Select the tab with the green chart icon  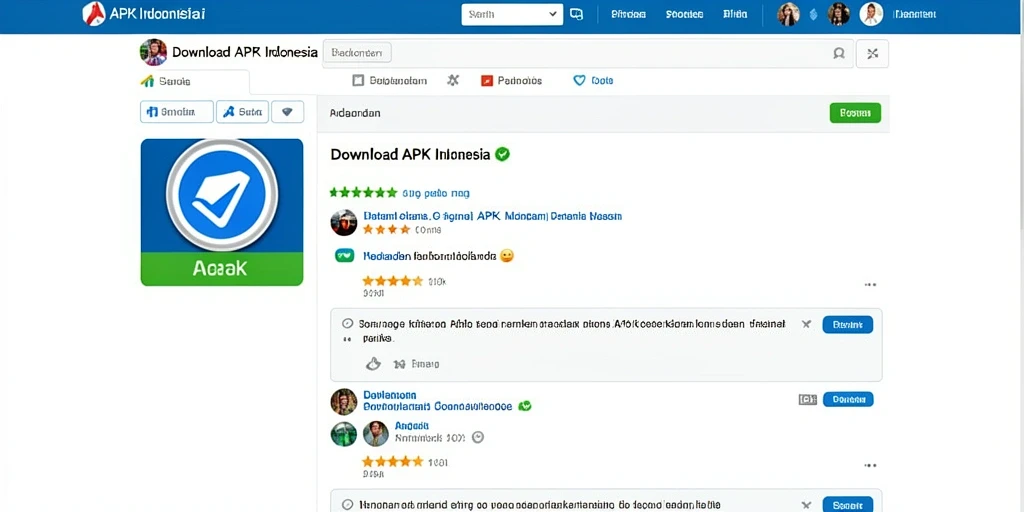(x=195, y=82)
